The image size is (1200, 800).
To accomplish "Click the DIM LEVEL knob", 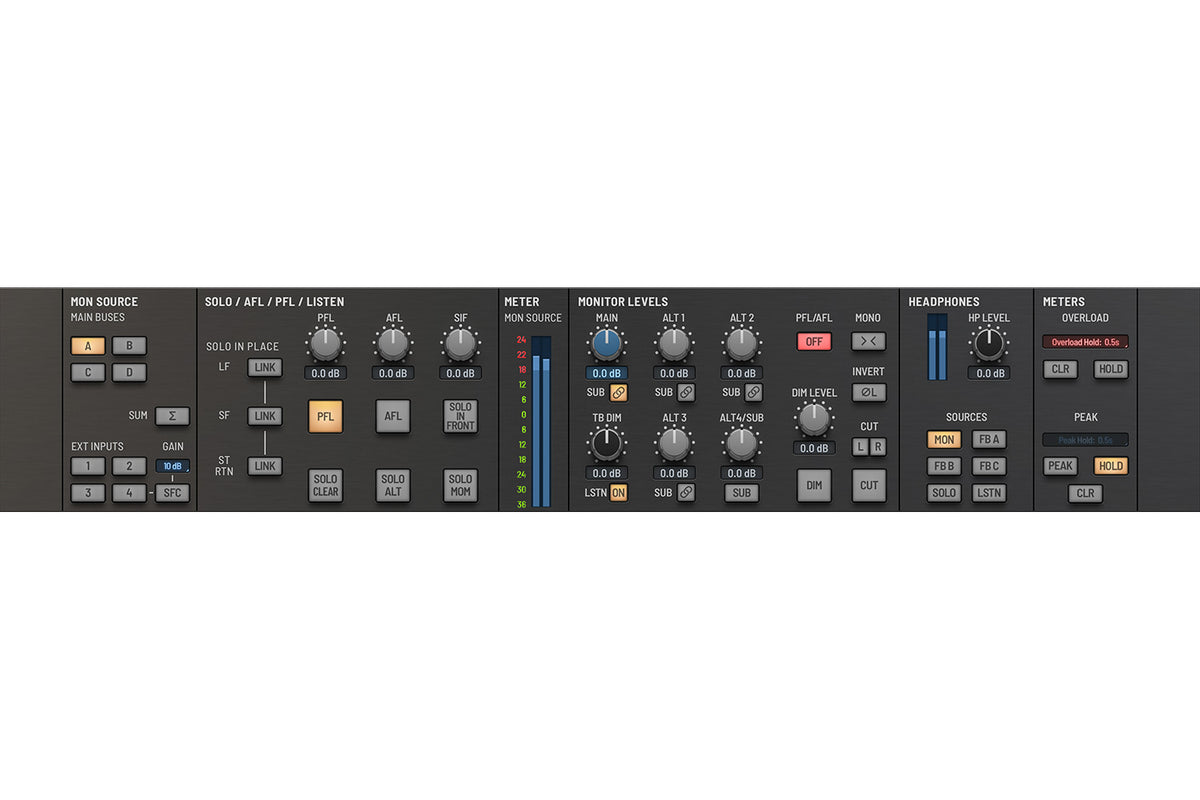I will pos(814,419).
